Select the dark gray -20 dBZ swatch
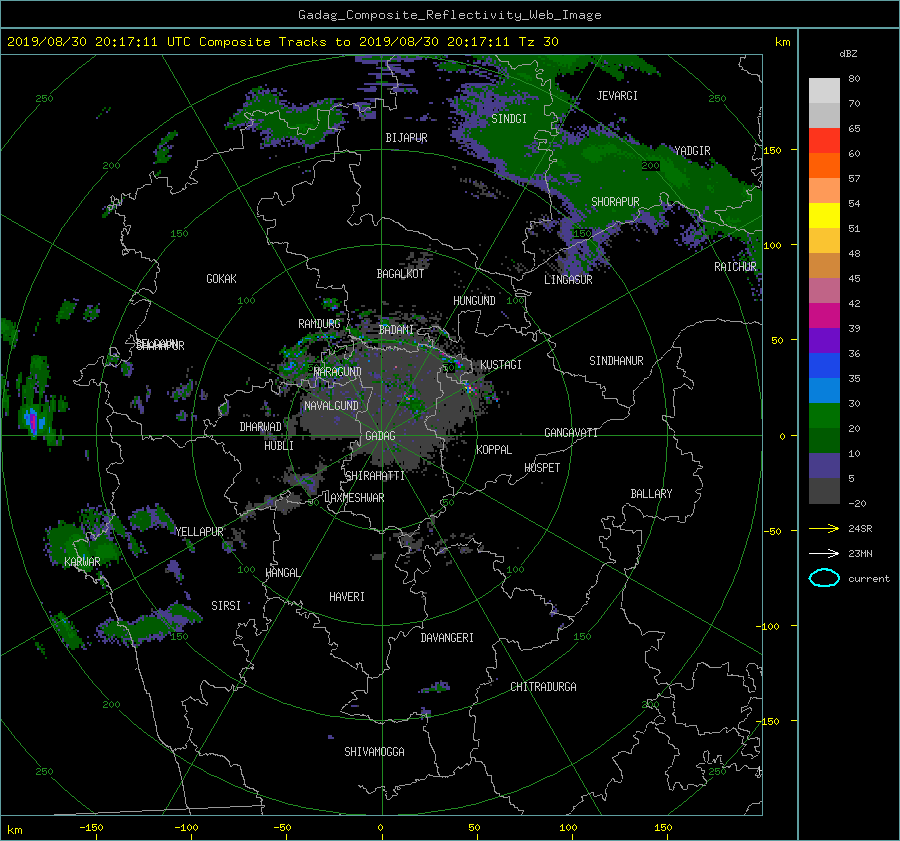The image size is (900, 841). pos(824,491)
